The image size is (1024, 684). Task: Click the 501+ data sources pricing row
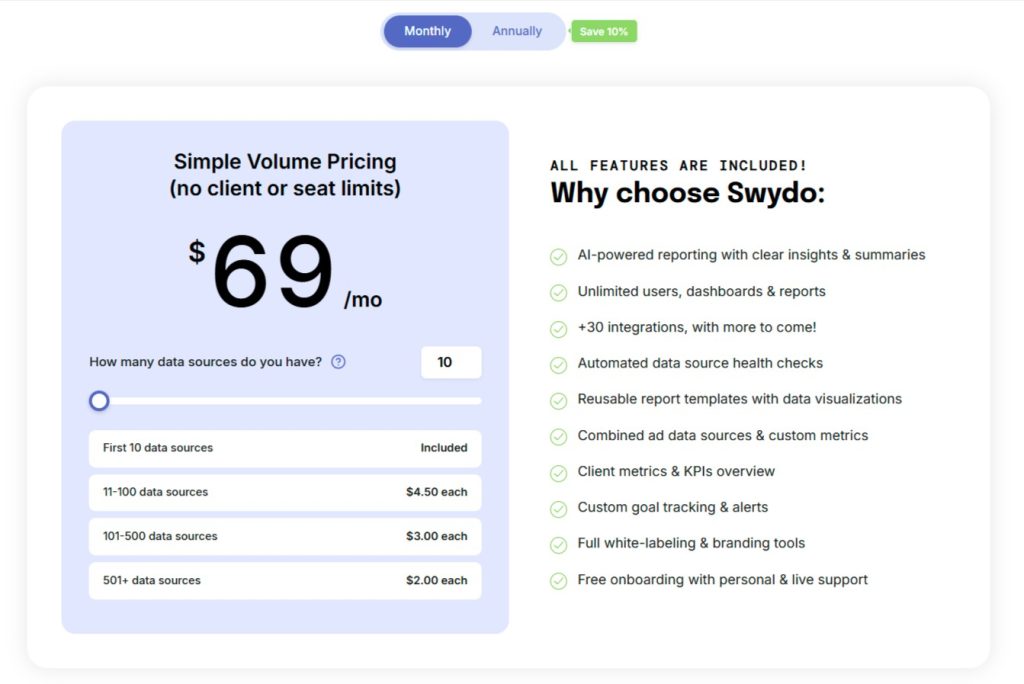[x=284, y=580]
